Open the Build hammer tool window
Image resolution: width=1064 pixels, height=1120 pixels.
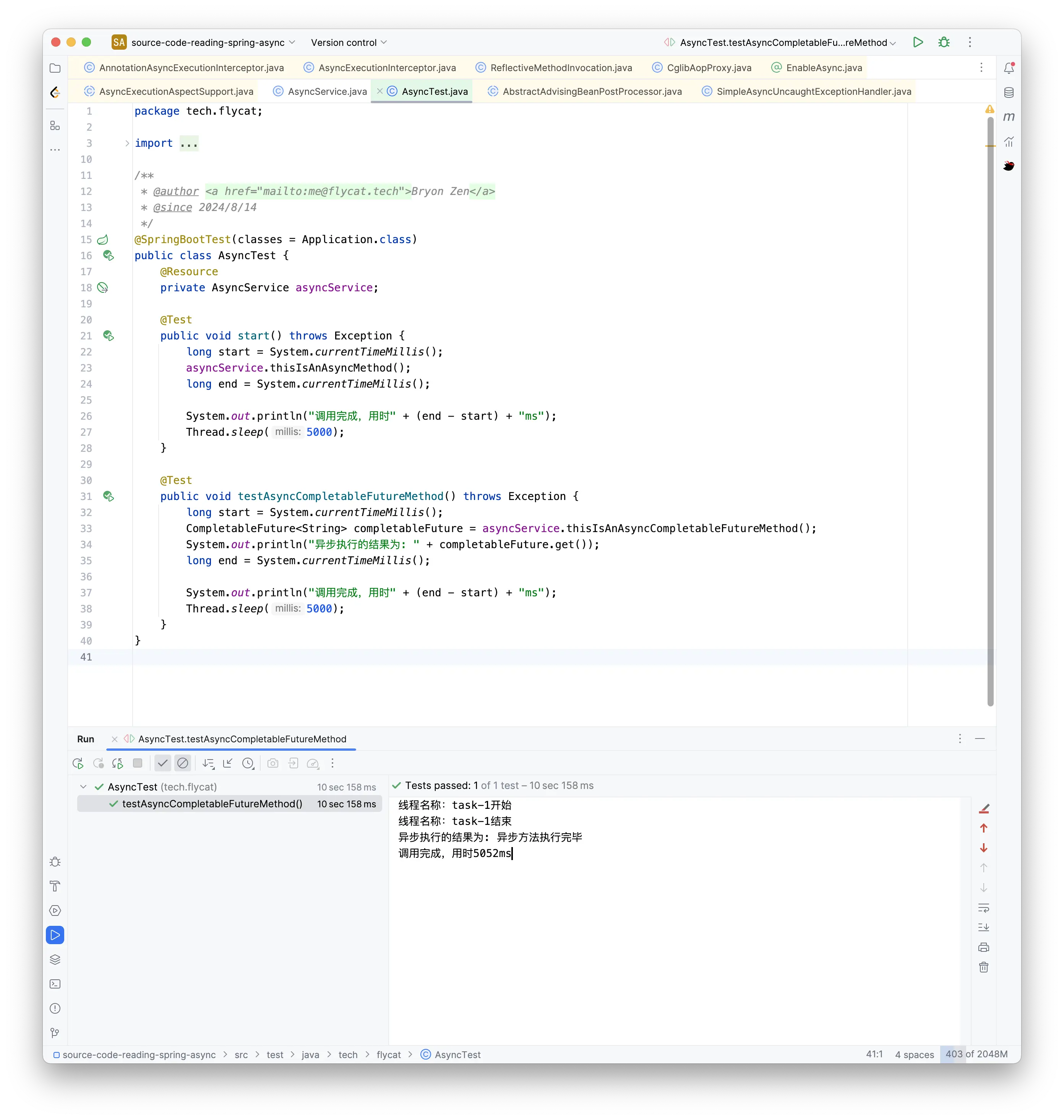[x=55, y=886]
